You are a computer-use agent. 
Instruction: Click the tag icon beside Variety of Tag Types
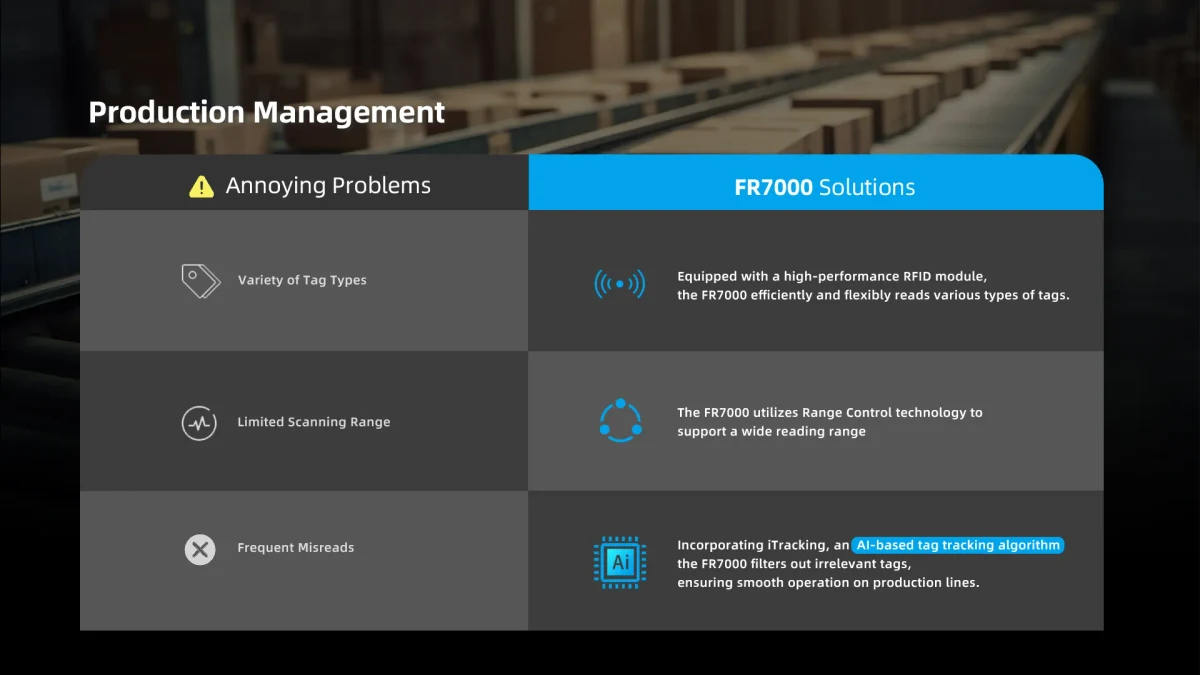201,281
